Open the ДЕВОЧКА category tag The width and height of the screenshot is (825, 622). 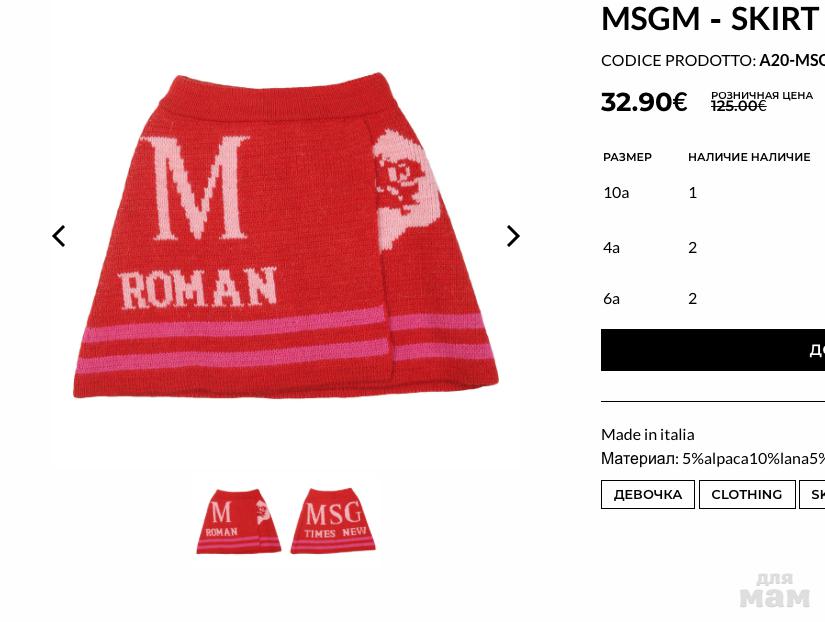coord(648,495)
